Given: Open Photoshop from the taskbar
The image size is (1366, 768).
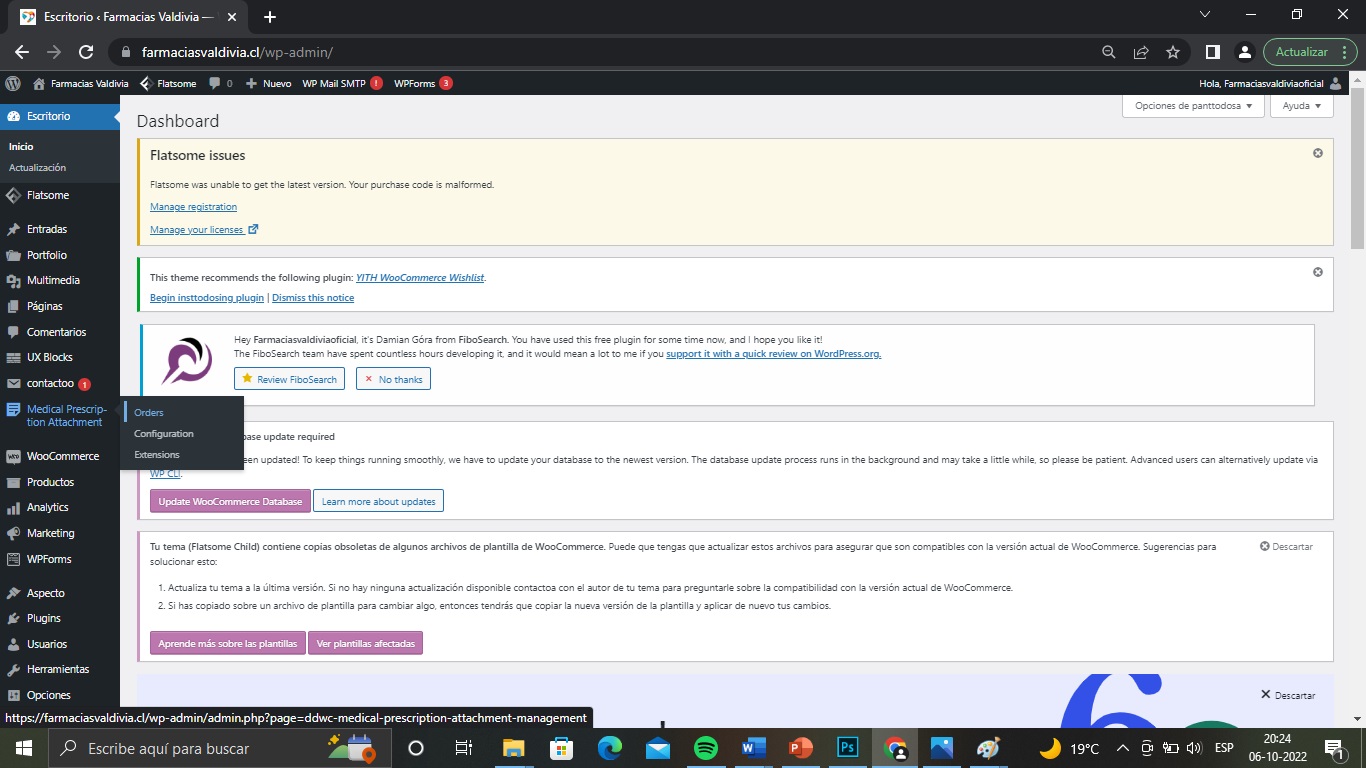Looking at the screenshot, I should pyautogui.click(x=848, y=748).
